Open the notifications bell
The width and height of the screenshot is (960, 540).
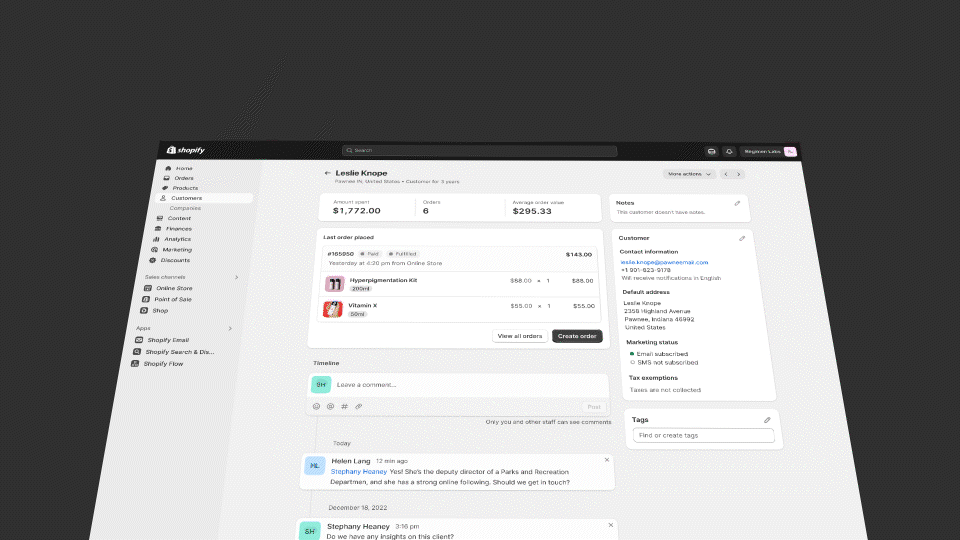click(x=729, y=151)
